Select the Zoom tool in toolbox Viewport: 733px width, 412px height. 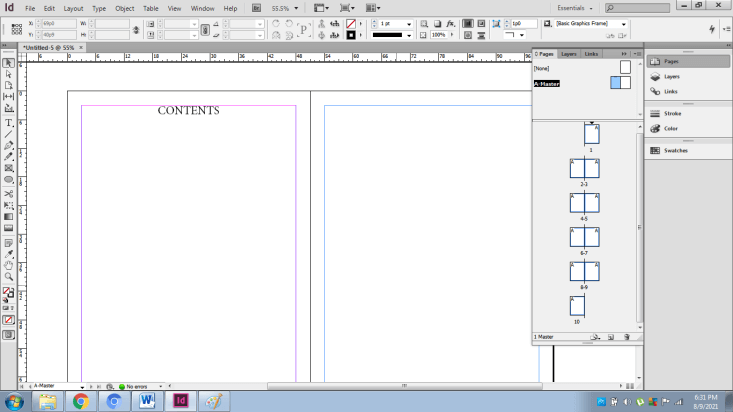tap(8, 277)
